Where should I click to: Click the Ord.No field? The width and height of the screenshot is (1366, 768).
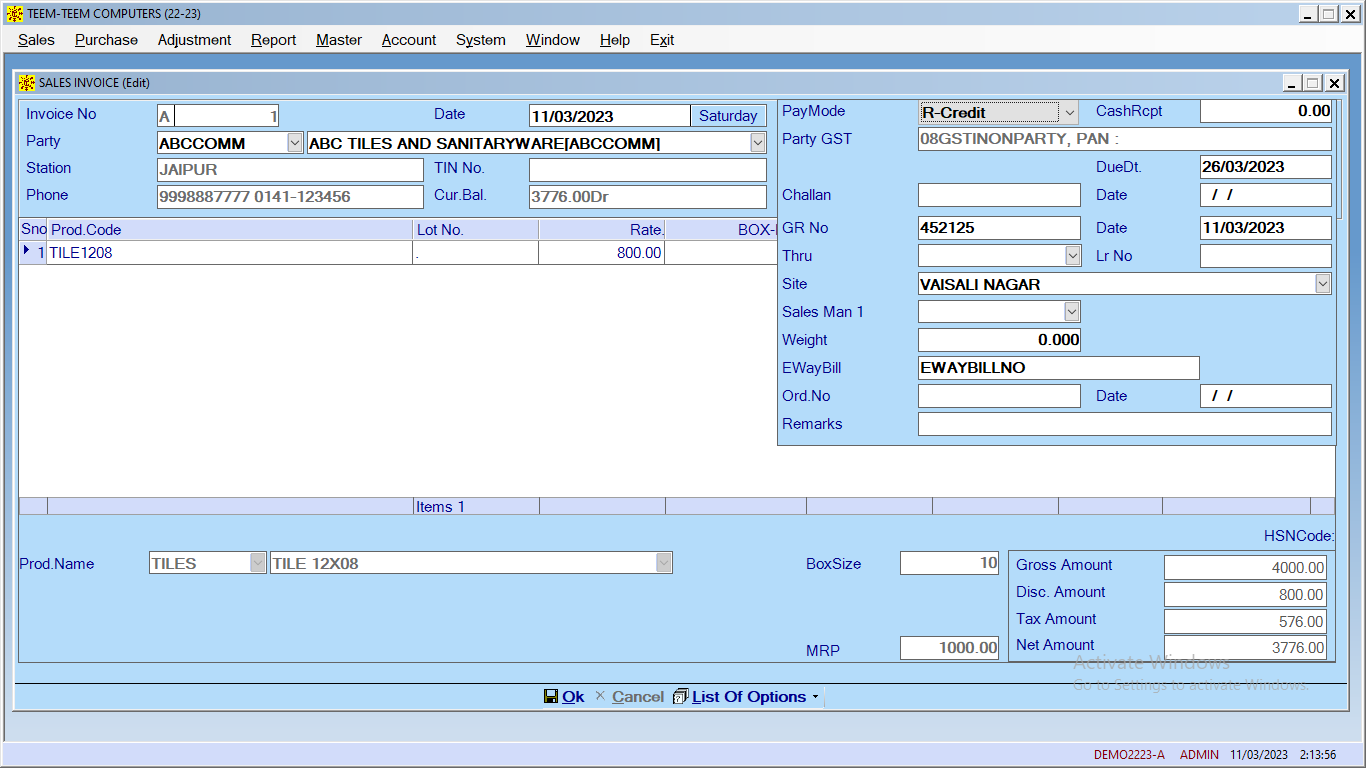coord(999,396)
